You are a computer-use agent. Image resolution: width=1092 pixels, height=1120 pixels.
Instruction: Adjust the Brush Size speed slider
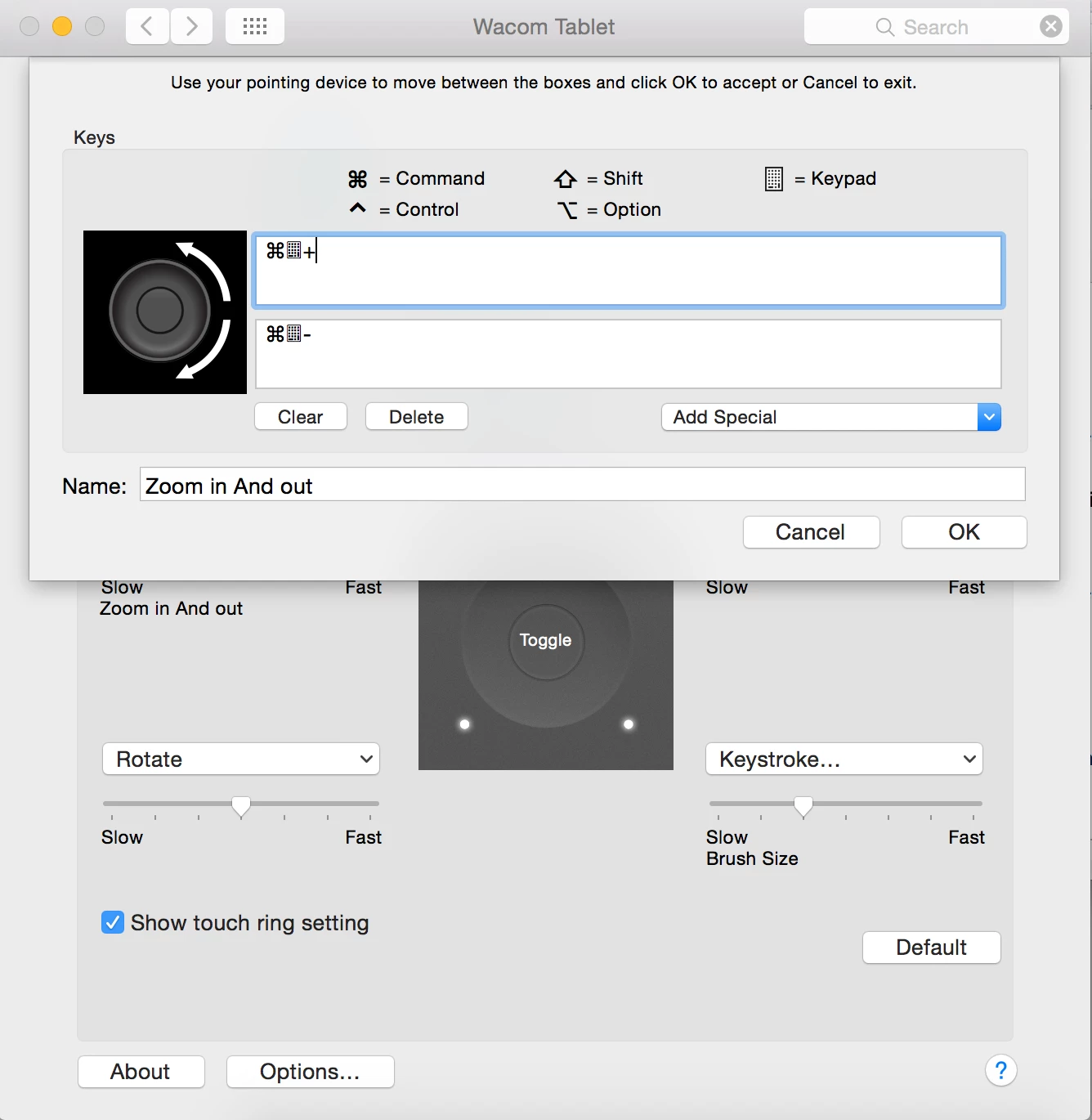tap(803, 806)
